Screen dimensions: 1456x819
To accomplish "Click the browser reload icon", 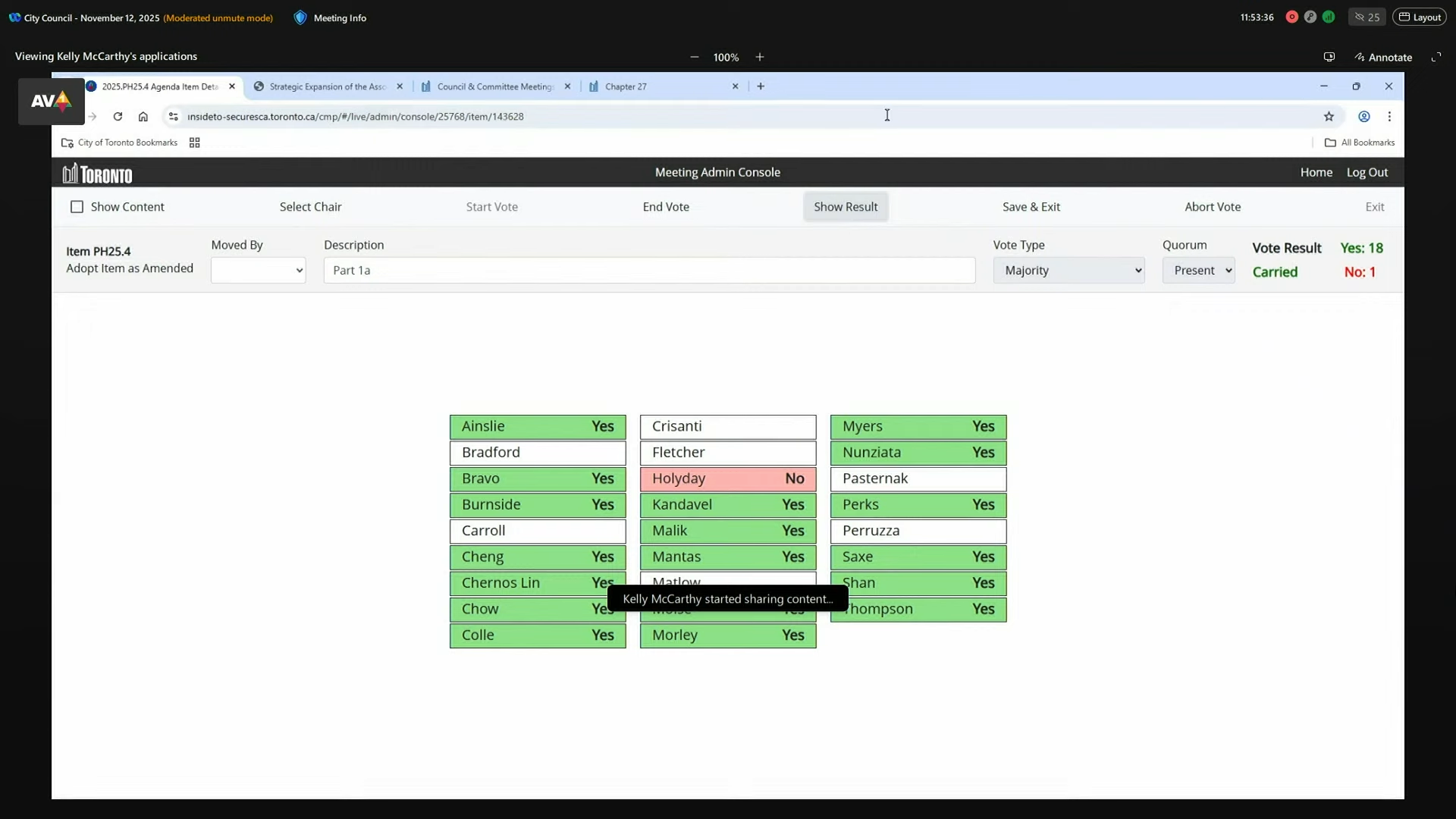I will pos(118,117).
